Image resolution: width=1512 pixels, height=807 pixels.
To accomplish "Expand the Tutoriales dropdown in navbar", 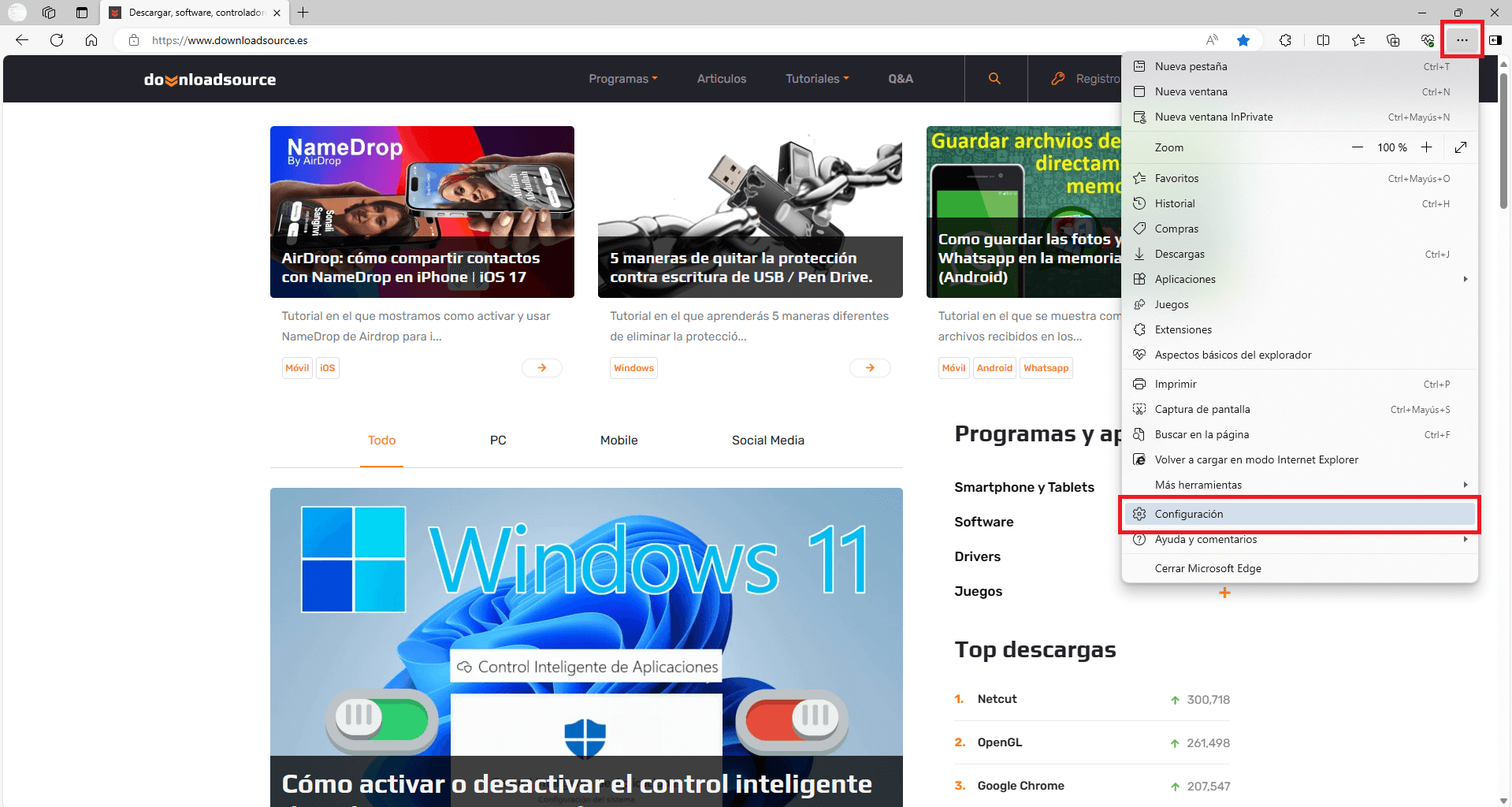I will 818,79.
